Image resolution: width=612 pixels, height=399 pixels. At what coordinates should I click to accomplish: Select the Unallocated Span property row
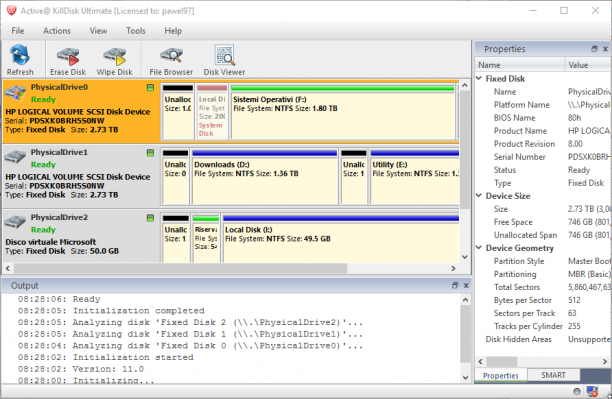coord(543,235)
